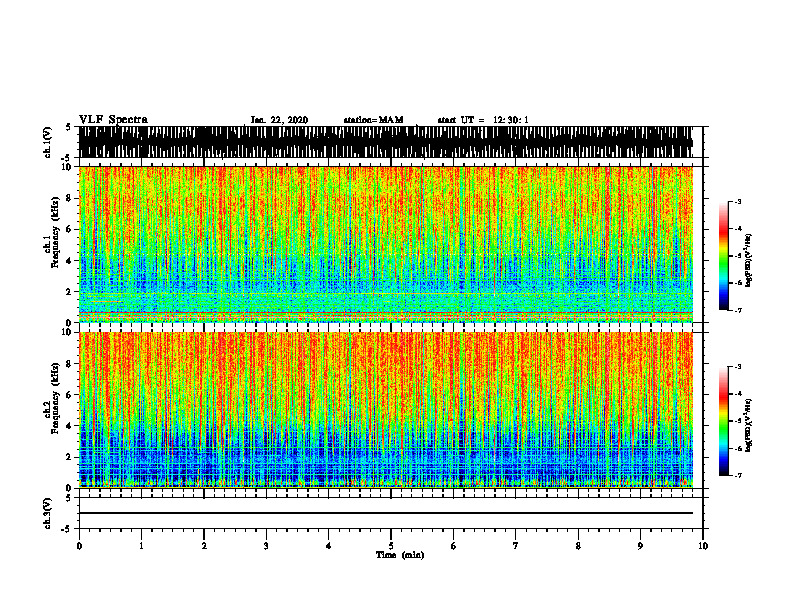Click the "-7" label on ch.2 color bar
The height and width of the screenshot is (612, 792).
click(737, 475)
